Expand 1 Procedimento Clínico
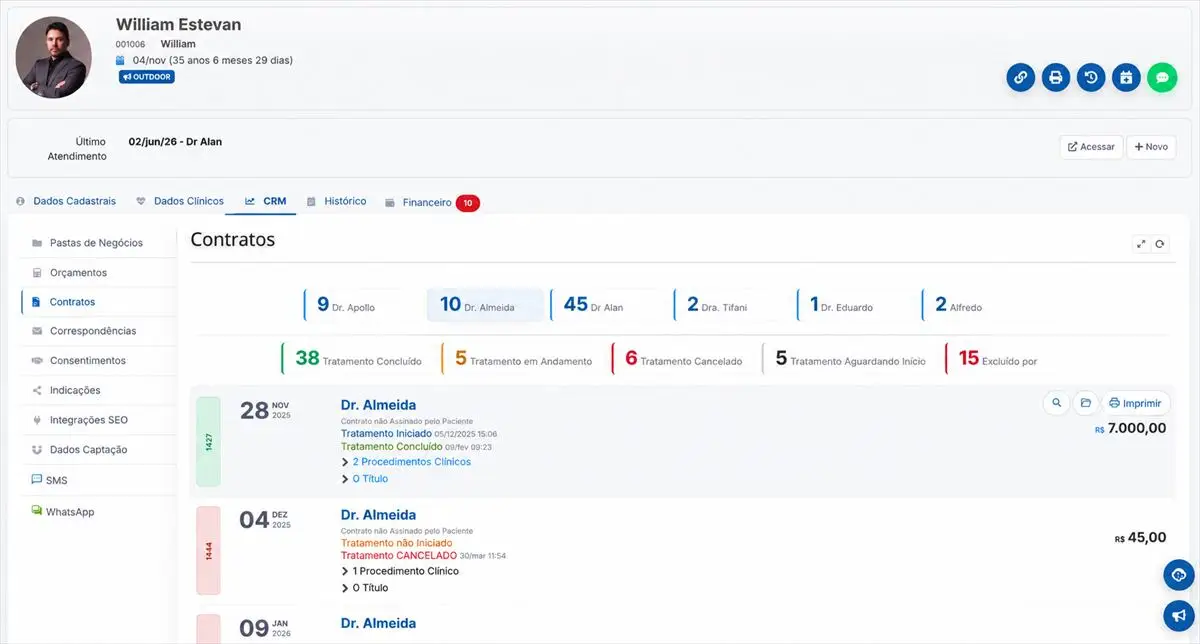The width and height of the screenshot is (1200, 644). [x=400, y=571]
